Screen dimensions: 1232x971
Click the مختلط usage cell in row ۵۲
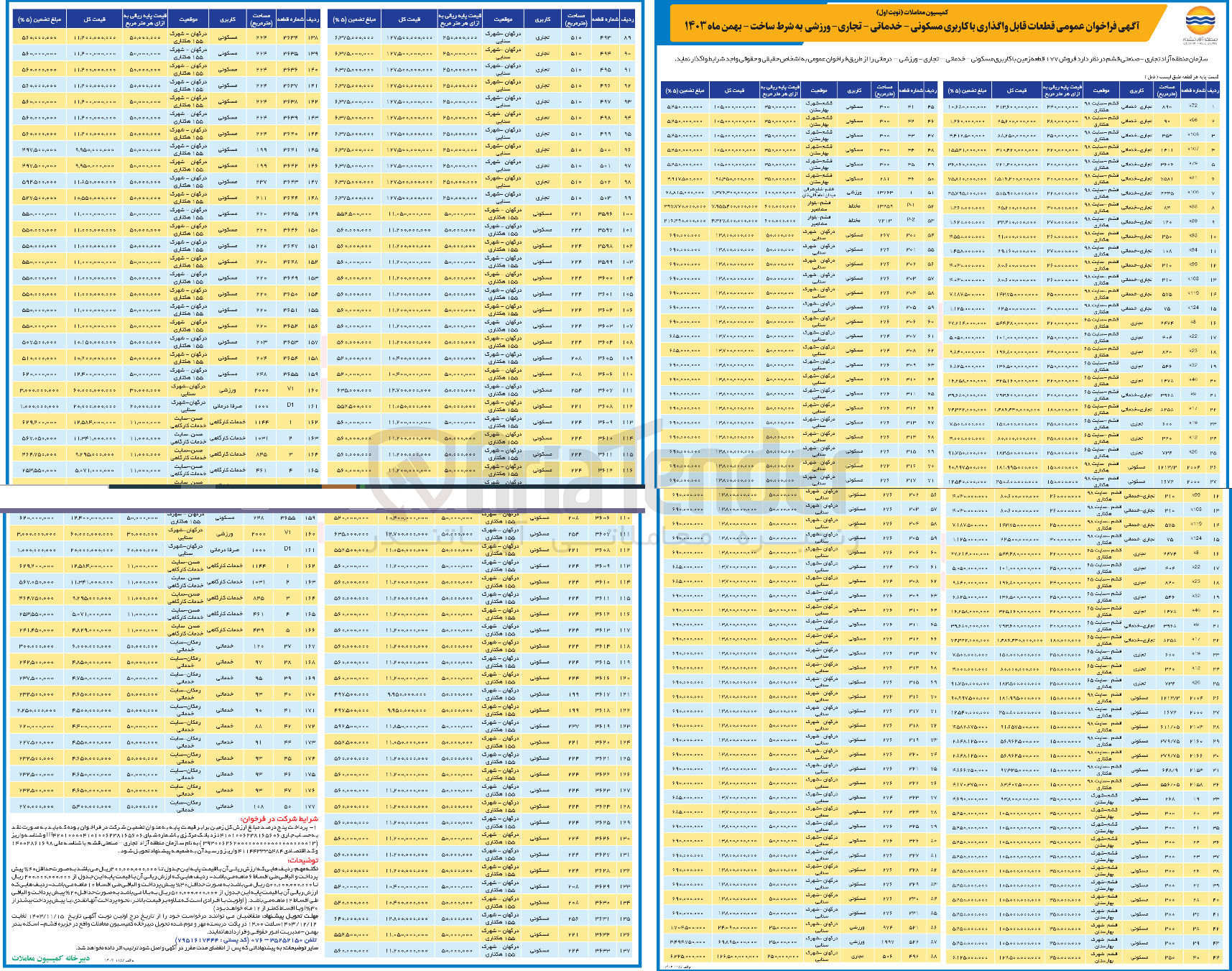(854, 207)
